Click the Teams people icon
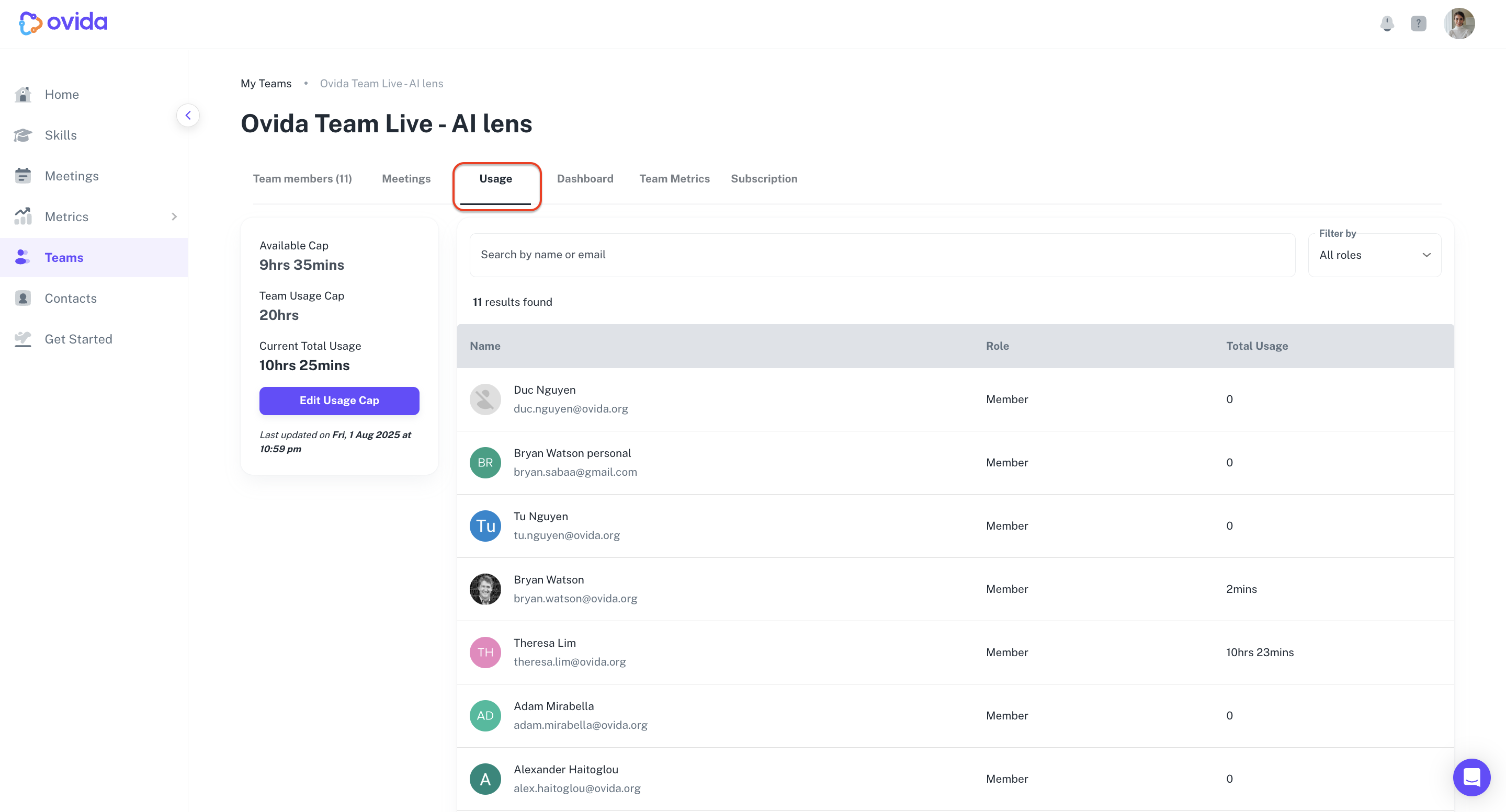 click(23, 257)
